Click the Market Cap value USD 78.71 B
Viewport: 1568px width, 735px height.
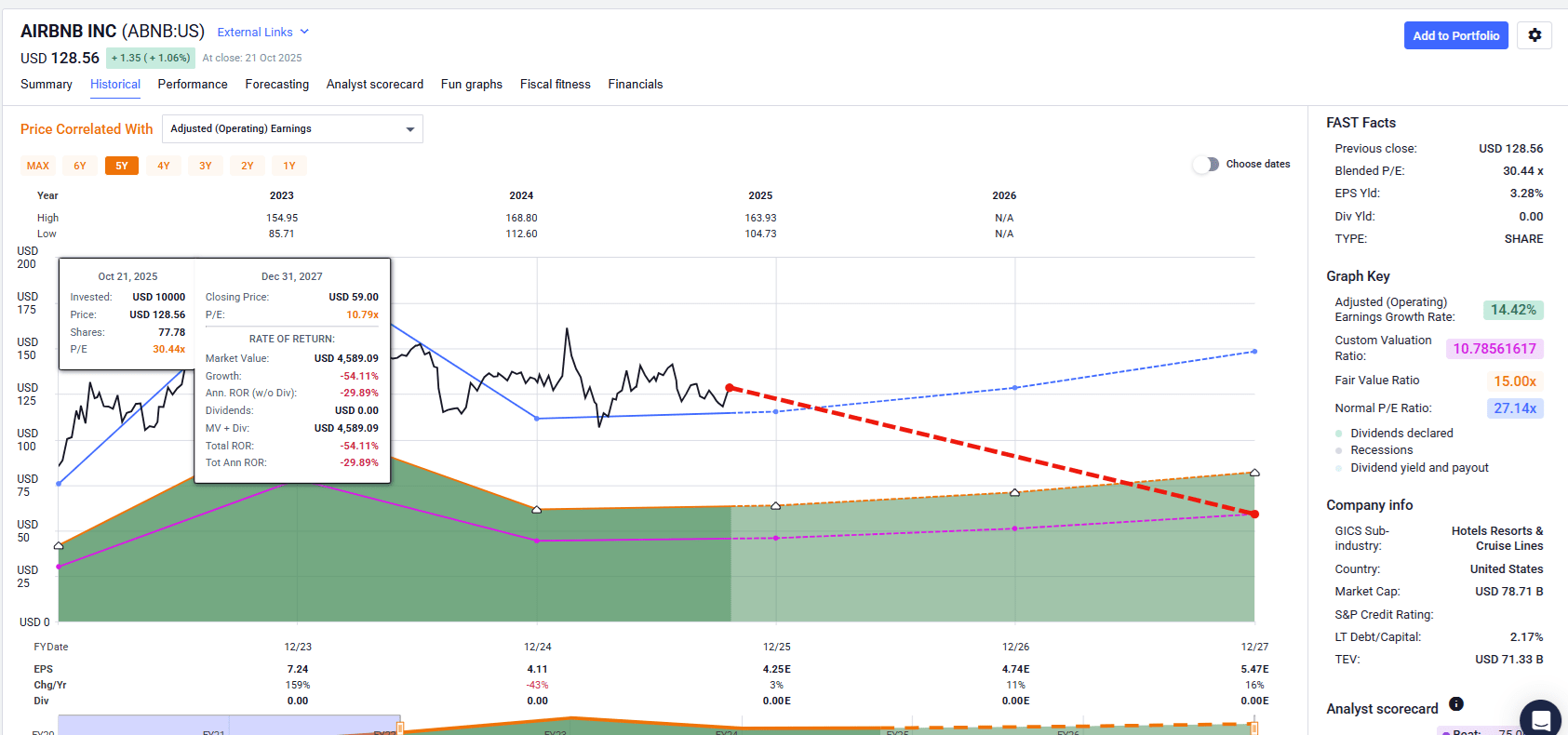1508,592
